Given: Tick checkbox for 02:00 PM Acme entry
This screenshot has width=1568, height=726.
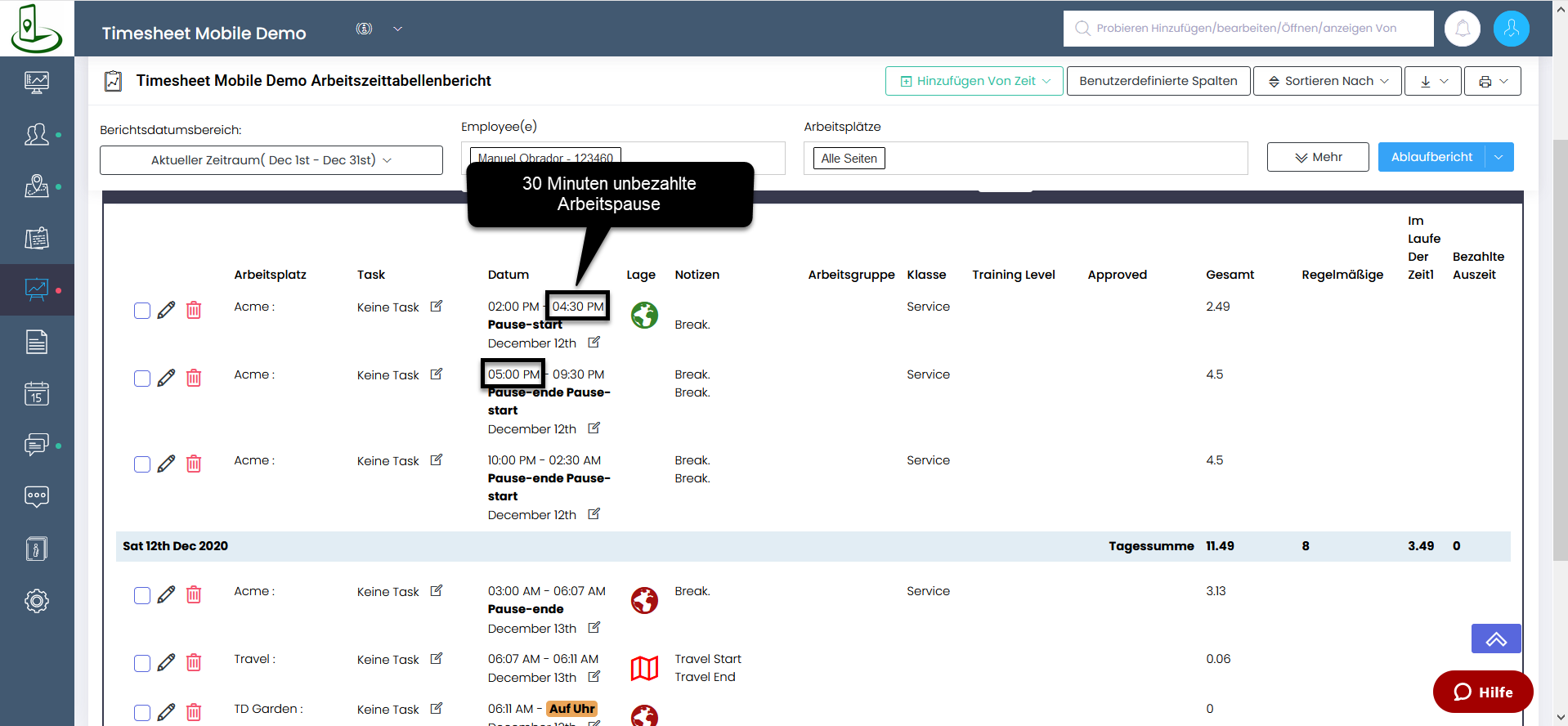Looking at the screenshot, I should pyautogui.click(x=142, y=311).
